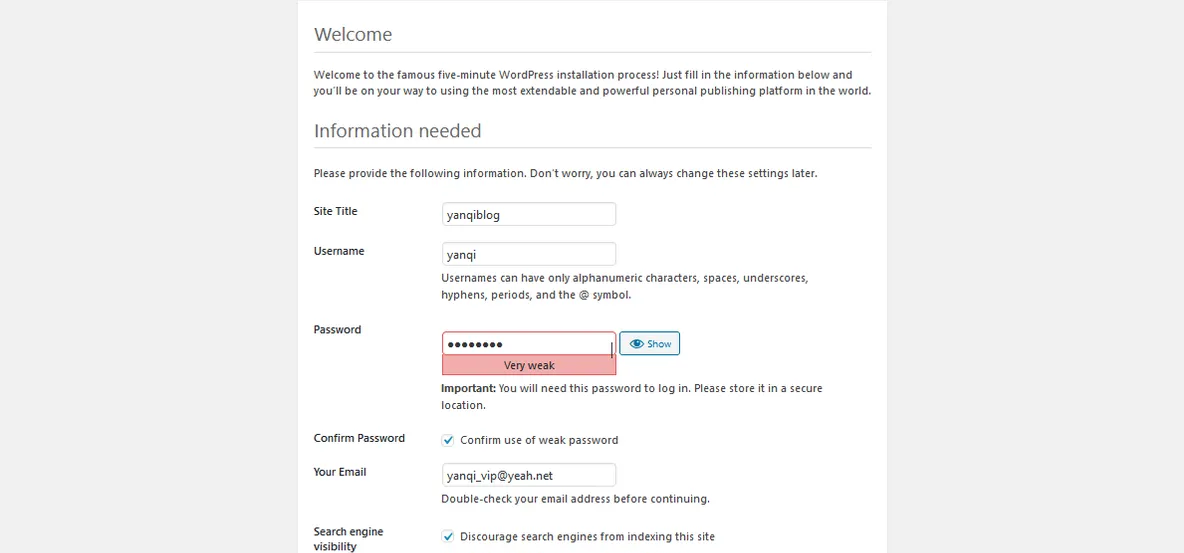
Task: Reveal password using the Show button text
Action: 659,344
